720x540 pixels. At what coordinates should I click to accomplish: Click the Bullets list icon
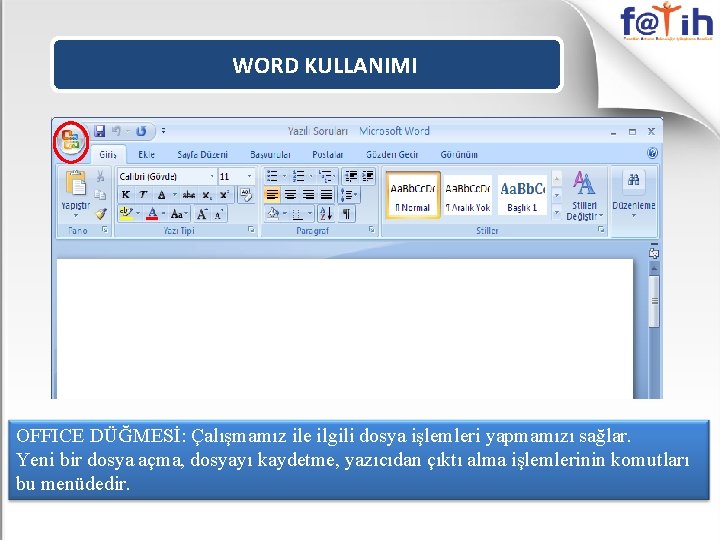(273, 176)
